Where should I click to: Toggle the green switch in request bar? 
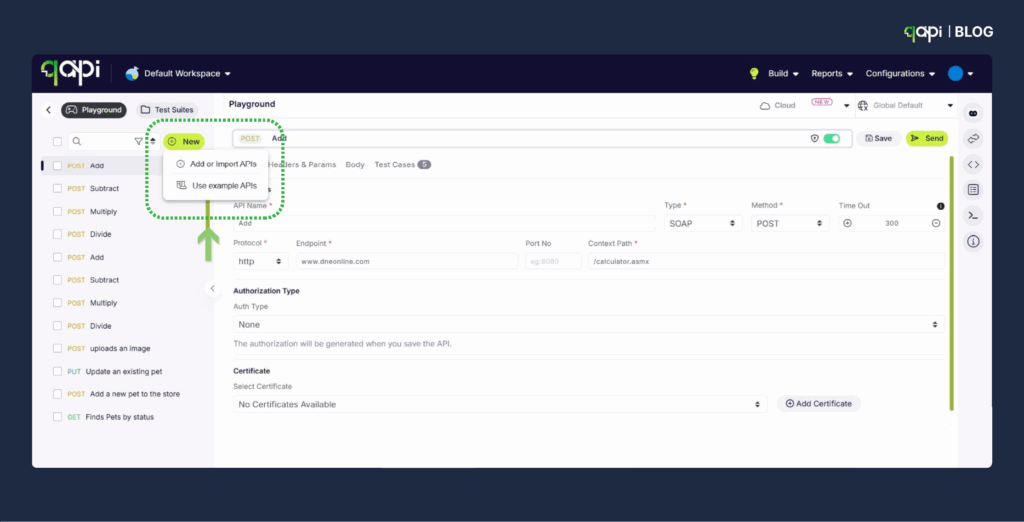(x=831, y=139)
